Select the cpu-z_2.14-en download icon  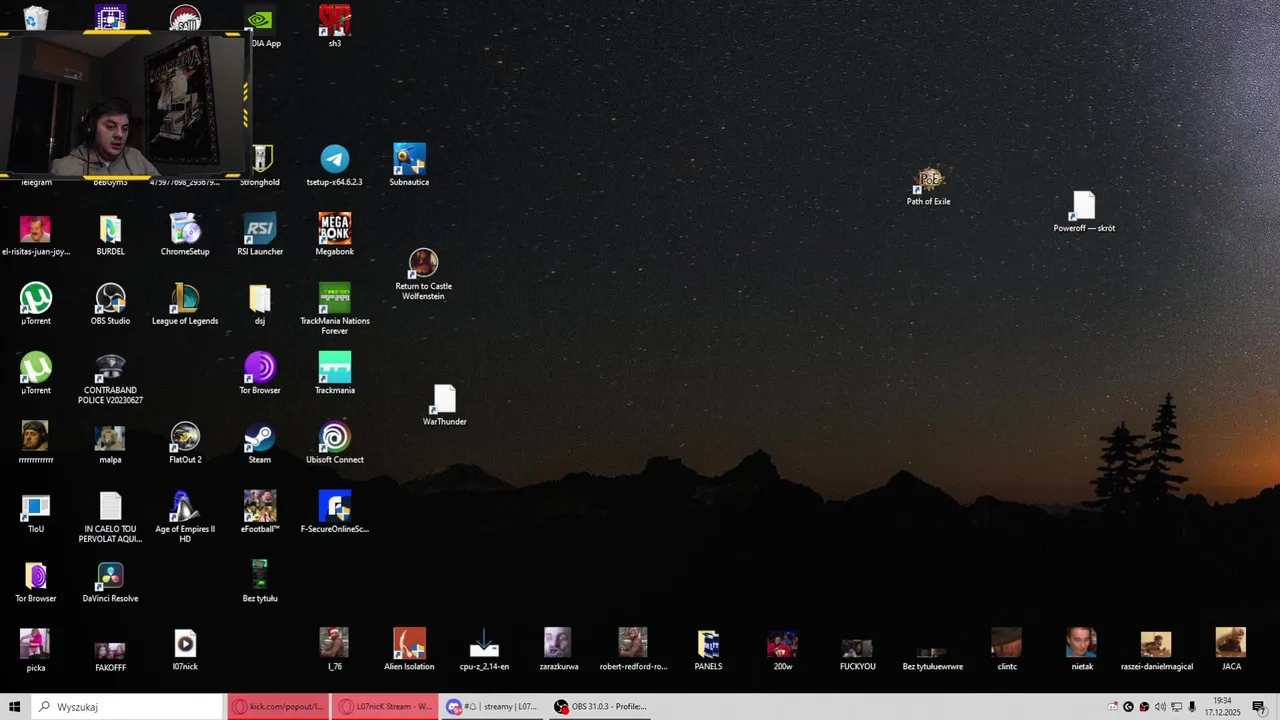[x=484, y=649]
